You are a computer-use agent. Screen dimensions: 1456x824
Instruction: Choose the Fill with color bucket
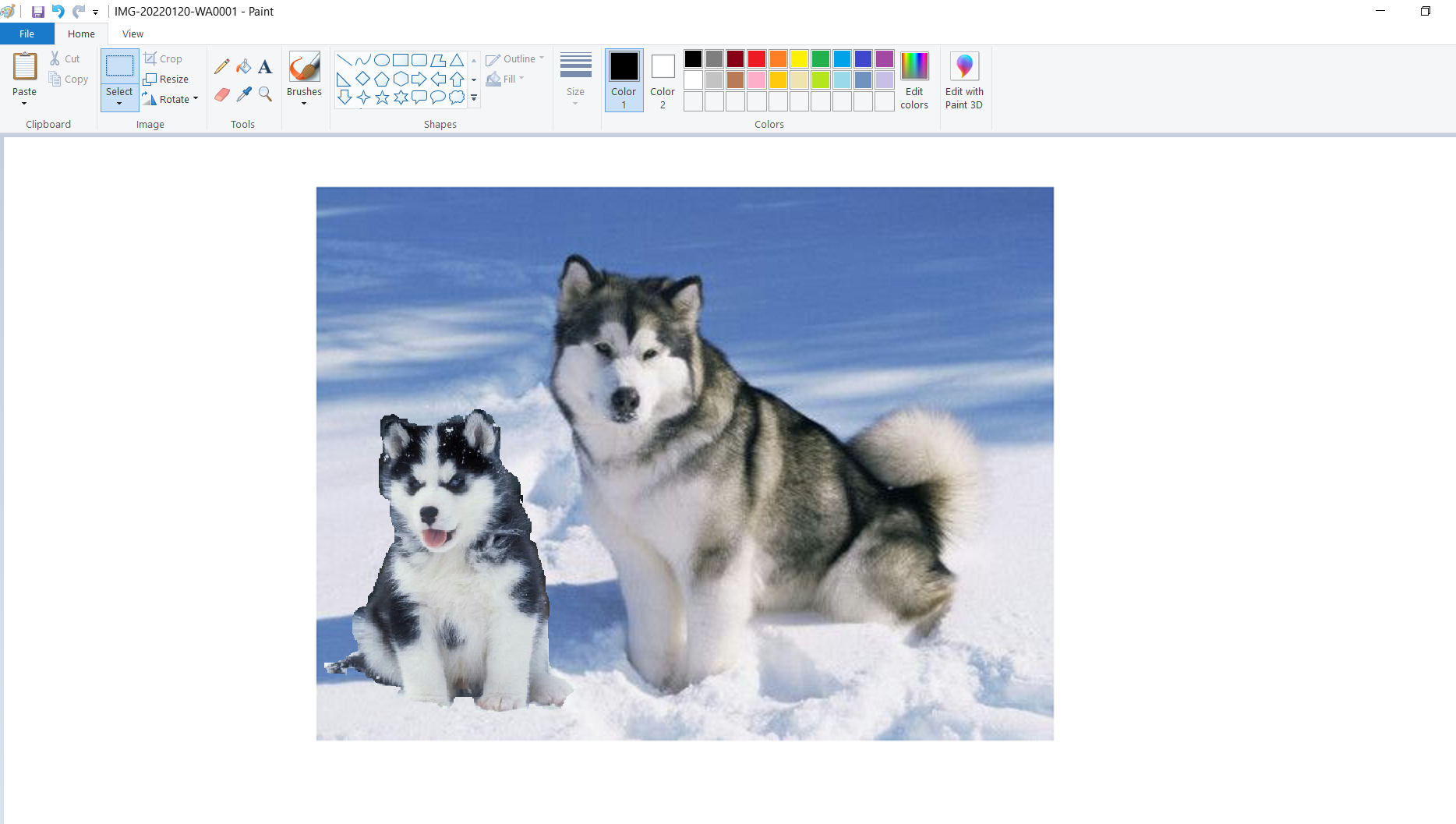(244, 67)
